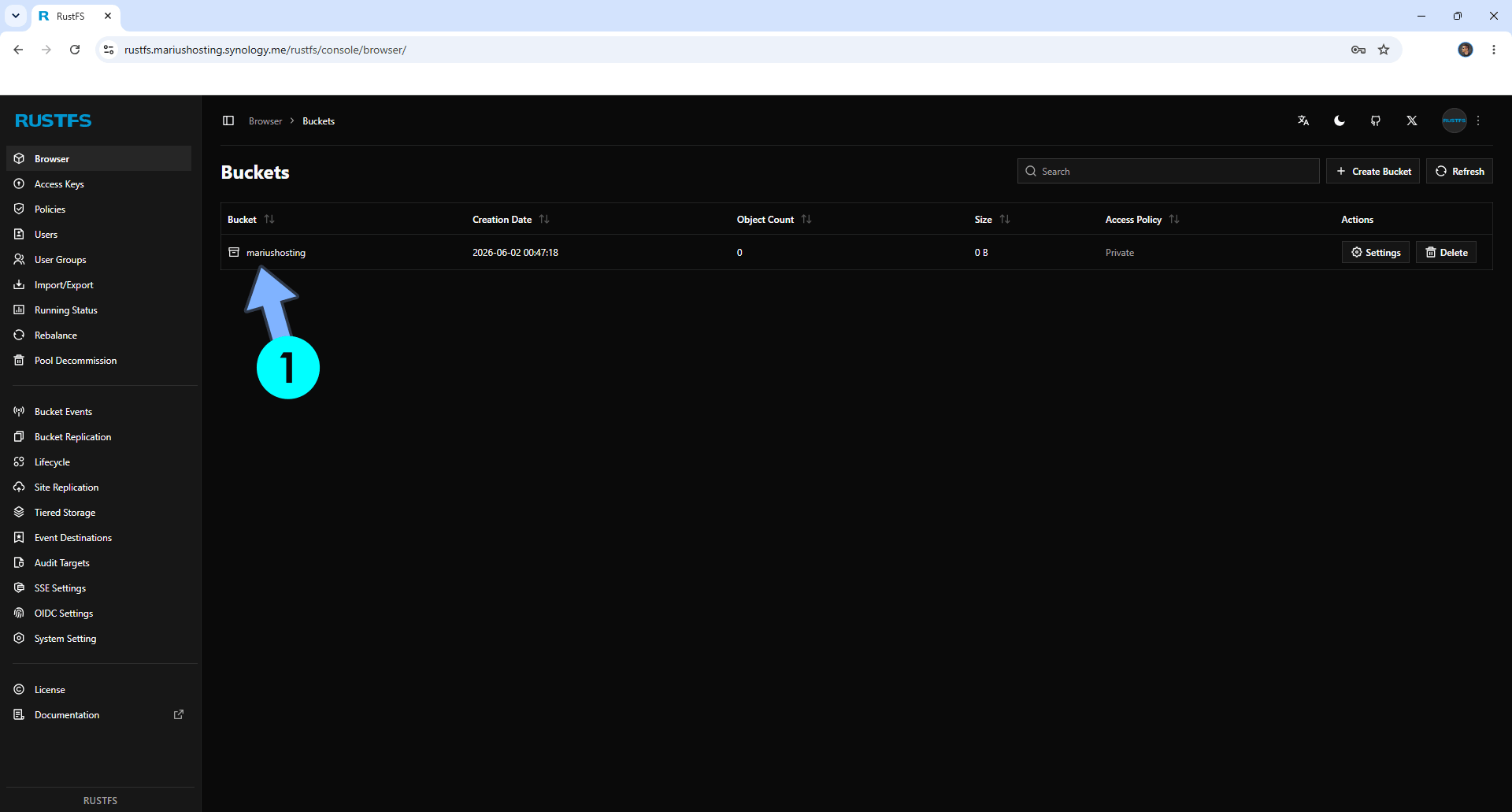The image size is (1512, 812).
Task: Open Tiered Storage page
Action: pyautogui.click(x=98, y=512)
